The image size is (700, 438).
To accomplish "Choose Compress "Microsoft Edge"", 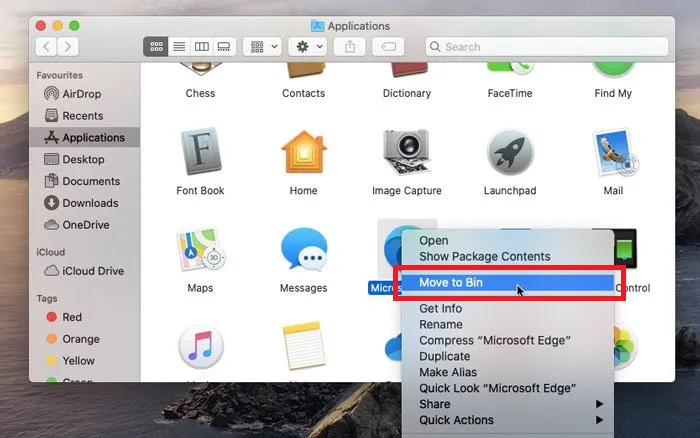I will [508, 340].
